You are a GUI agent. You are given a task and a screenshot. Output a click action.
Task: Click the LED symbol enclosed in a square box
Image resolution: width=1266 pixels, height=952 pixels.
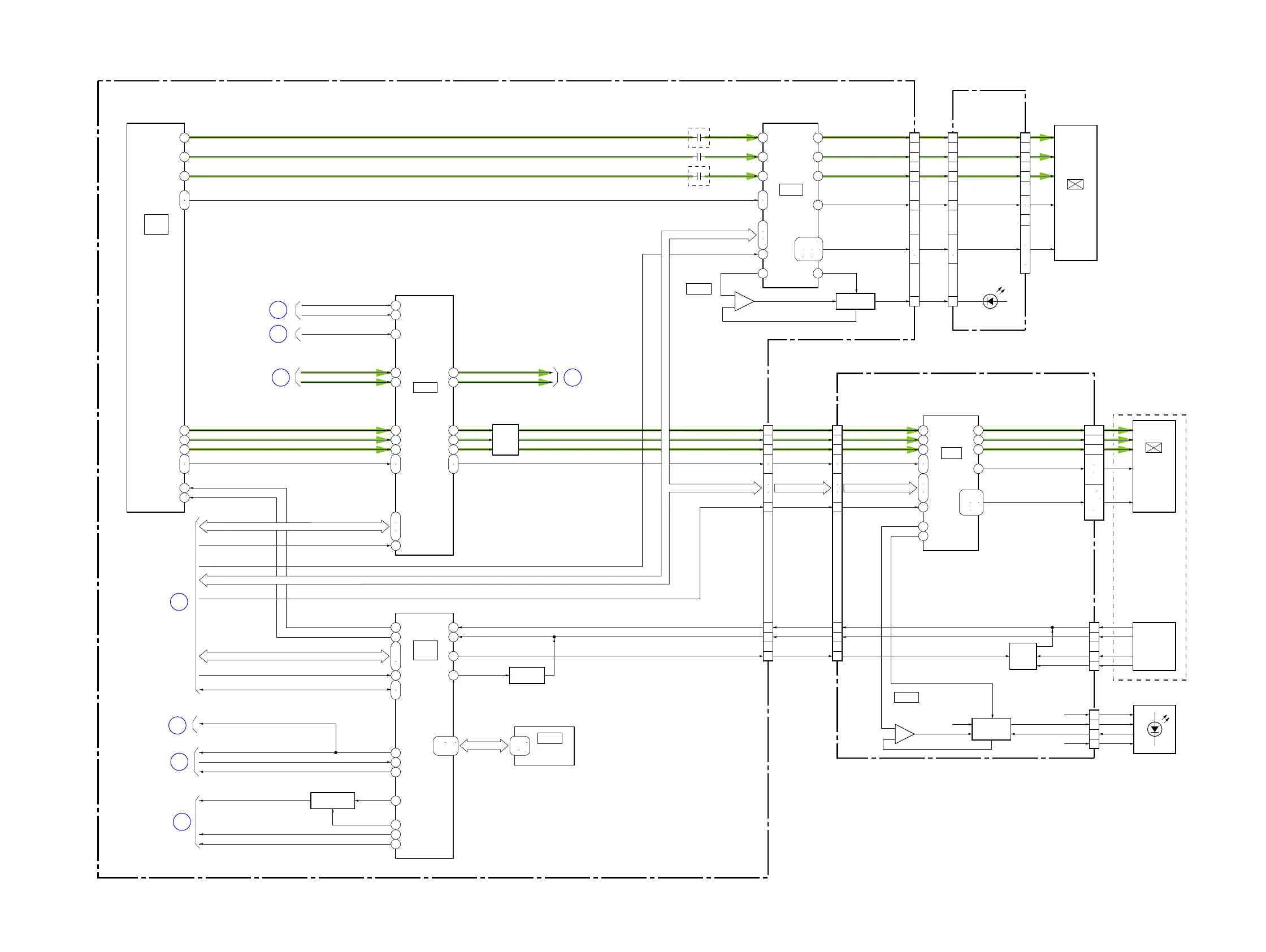pyautogui.click(x=1155, y=729)
